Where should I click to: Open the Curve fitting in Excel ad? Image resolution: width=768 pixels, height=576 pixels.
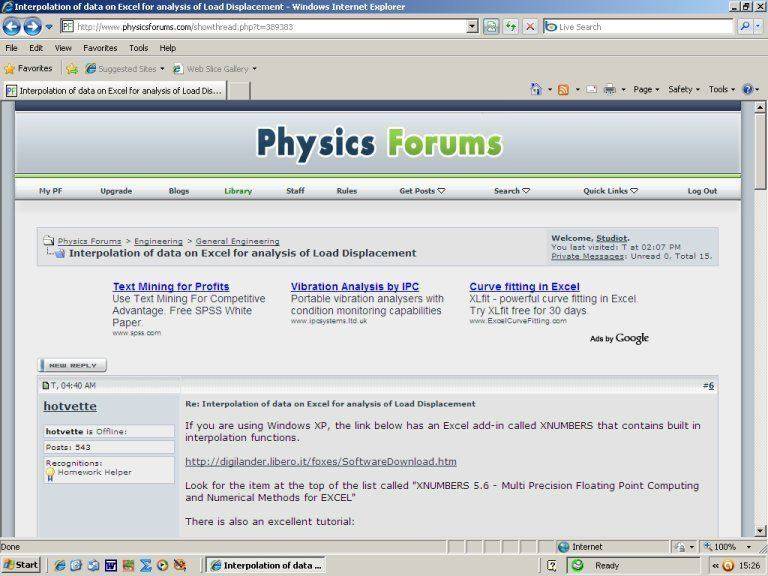[x=524, y=287]
